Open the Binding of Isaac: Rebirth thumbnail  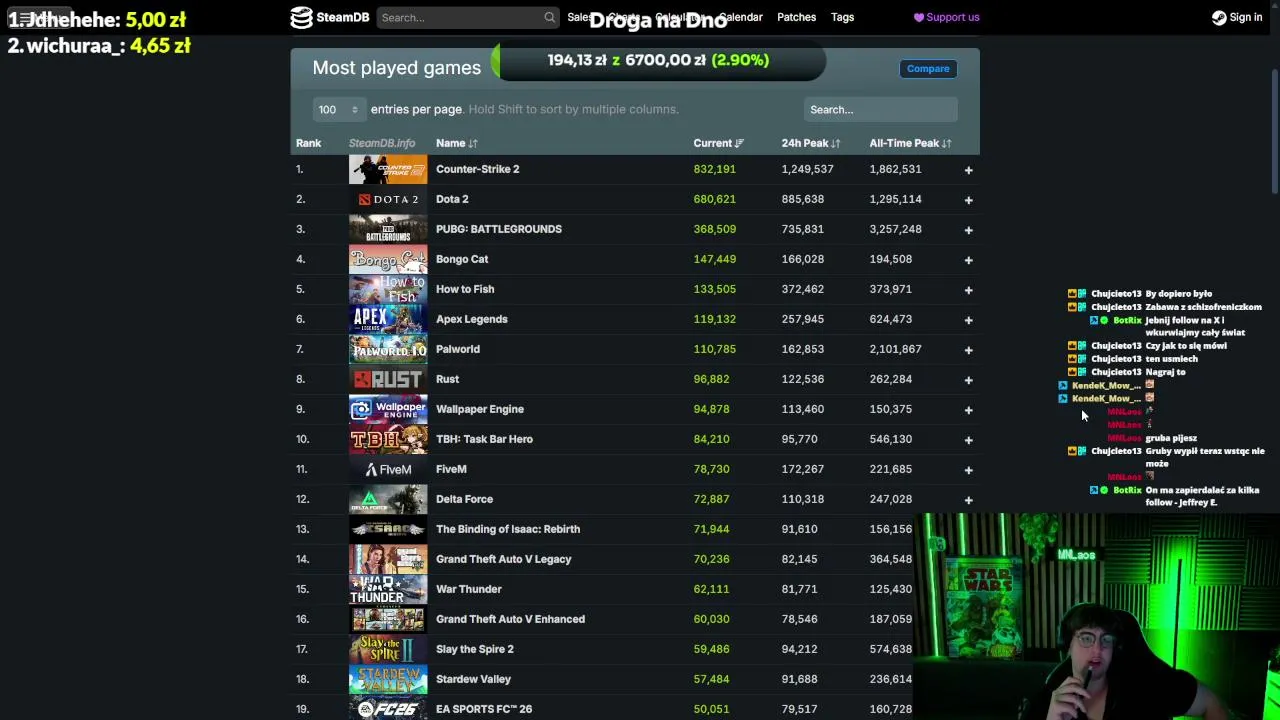click(x=388, y=529)
